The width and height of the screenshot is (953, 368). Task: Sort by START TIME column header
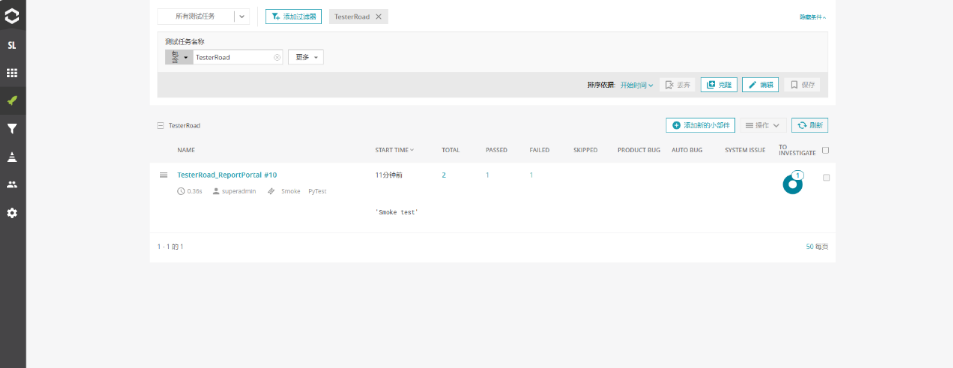(x=394, y=150)
